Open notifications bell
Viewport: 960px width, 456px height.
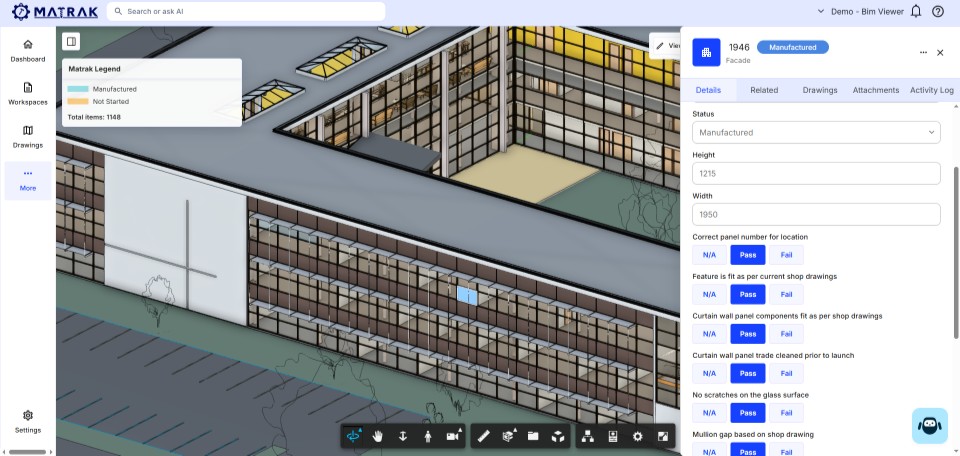coord(916,11)
